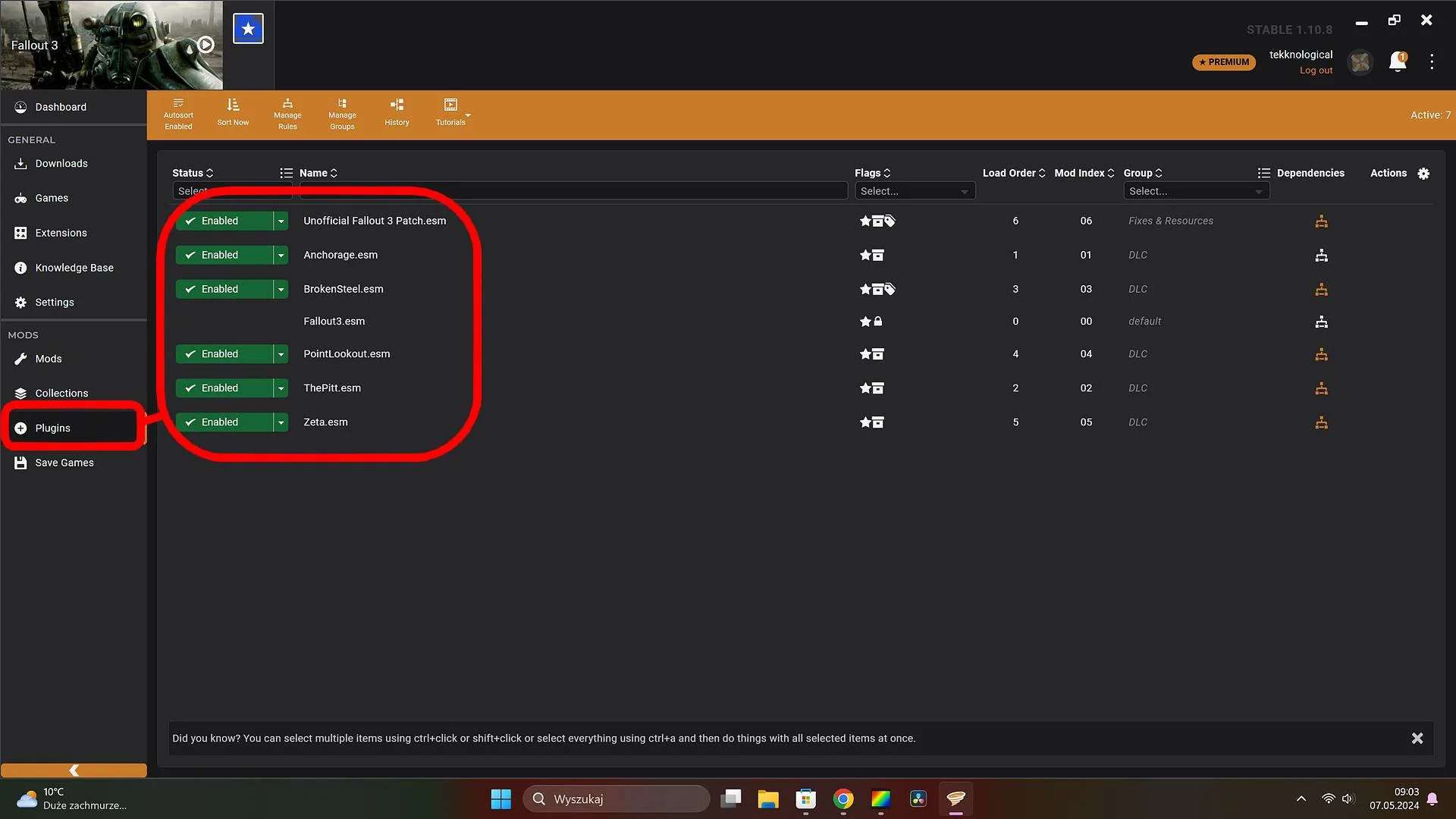
Task: Click dependencies icon for Zeta.esm
Action: point(1321,422)
